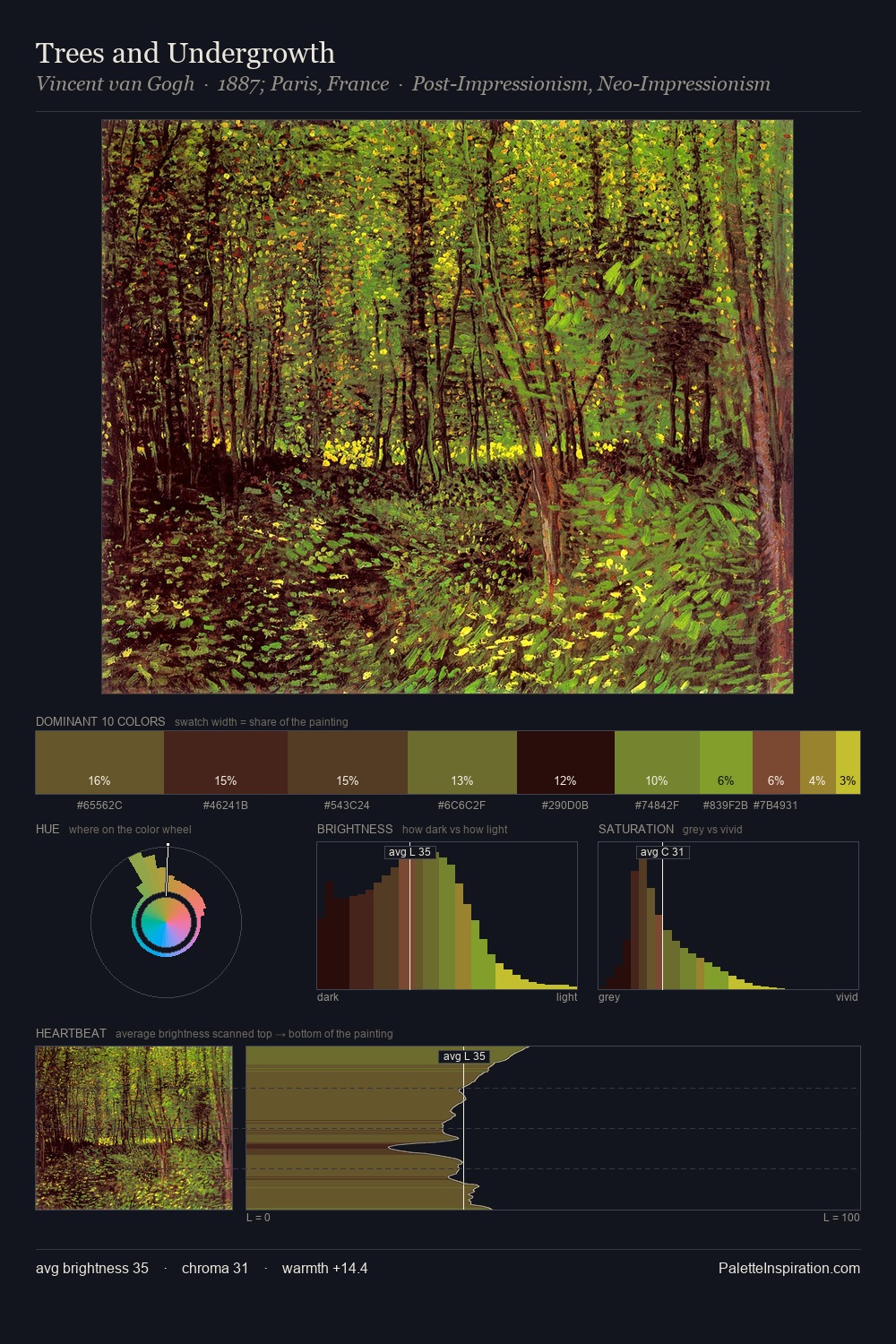This screenshot has height=1344, width=896.
Task: Click the 16% swatch #65562C
Action: coord(99,762)
